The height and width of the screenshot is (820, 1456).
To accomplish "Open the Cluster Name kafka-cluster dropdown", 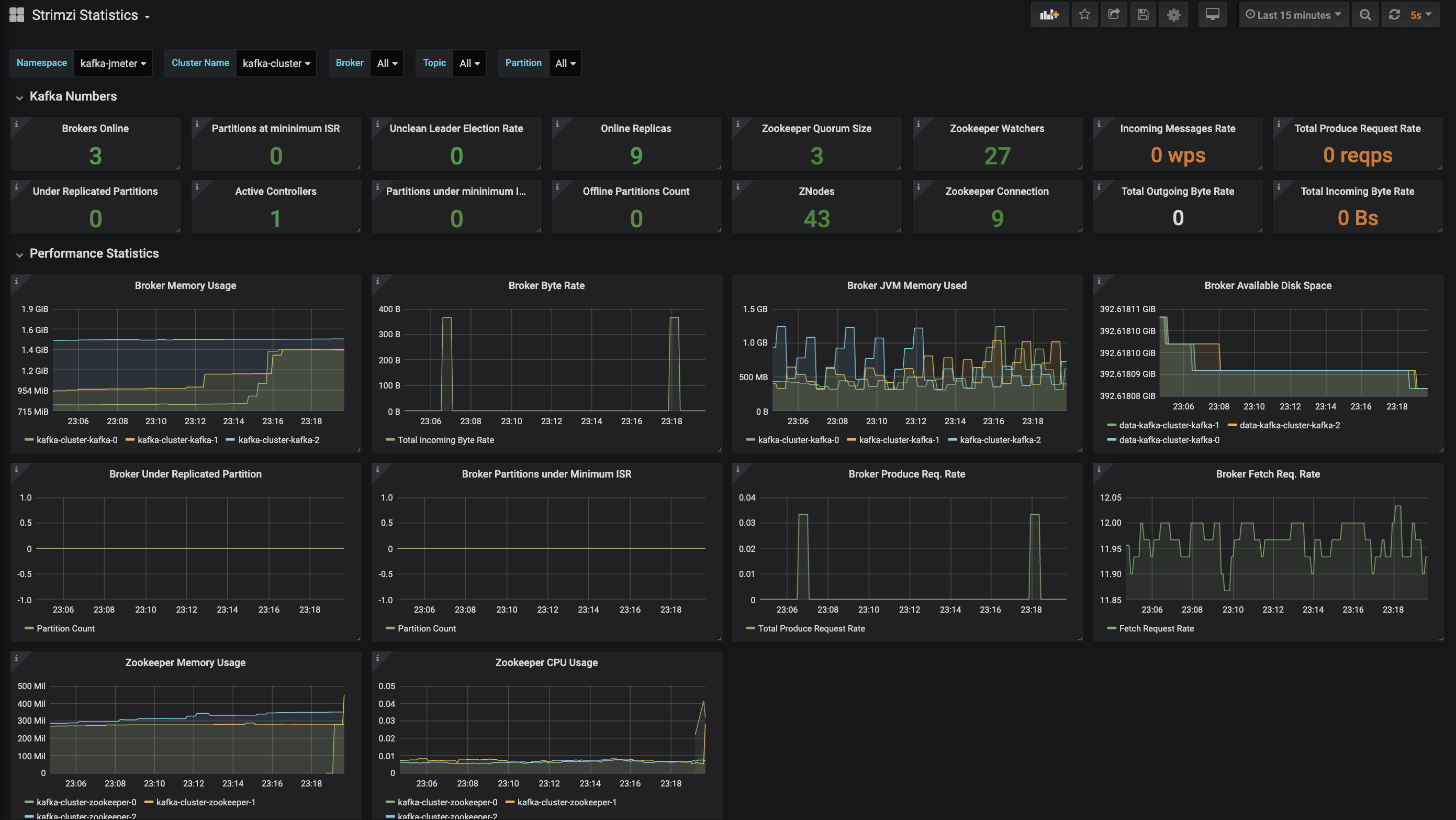I will click(276, 63).
